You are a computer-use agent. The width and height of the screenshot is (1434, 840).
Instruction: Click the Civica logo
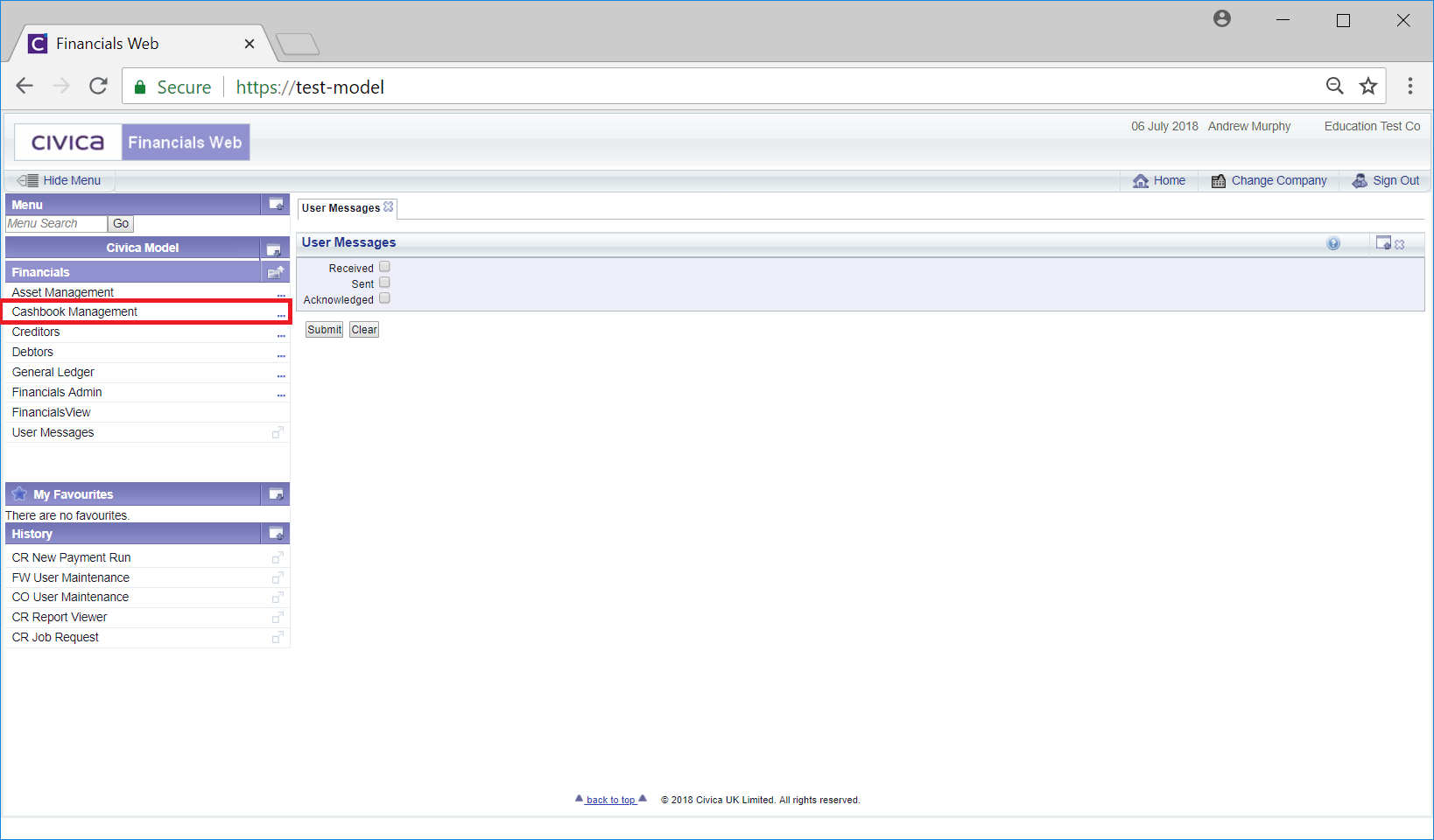tap(68, 142)
